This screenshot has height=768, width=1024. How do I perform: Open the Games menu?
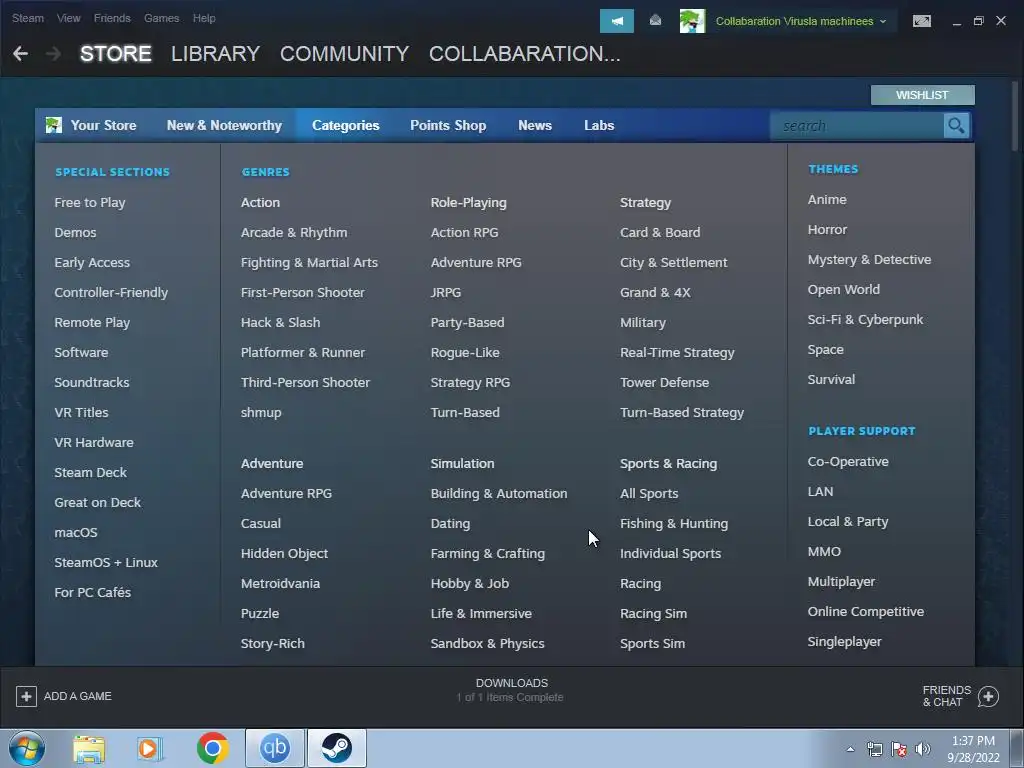click(161, 18)
